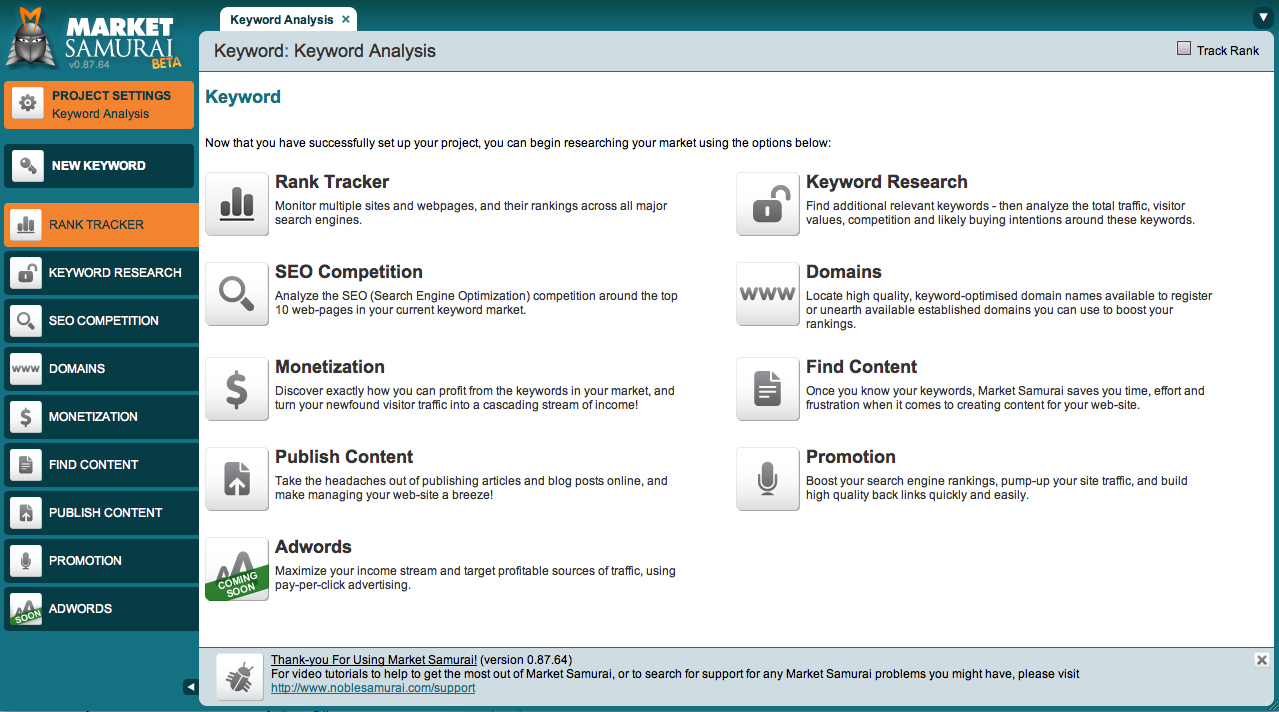This screenshot has height=712, width=1279.
Task: Click the Market Samurai logo
Action: pos(95,39)
